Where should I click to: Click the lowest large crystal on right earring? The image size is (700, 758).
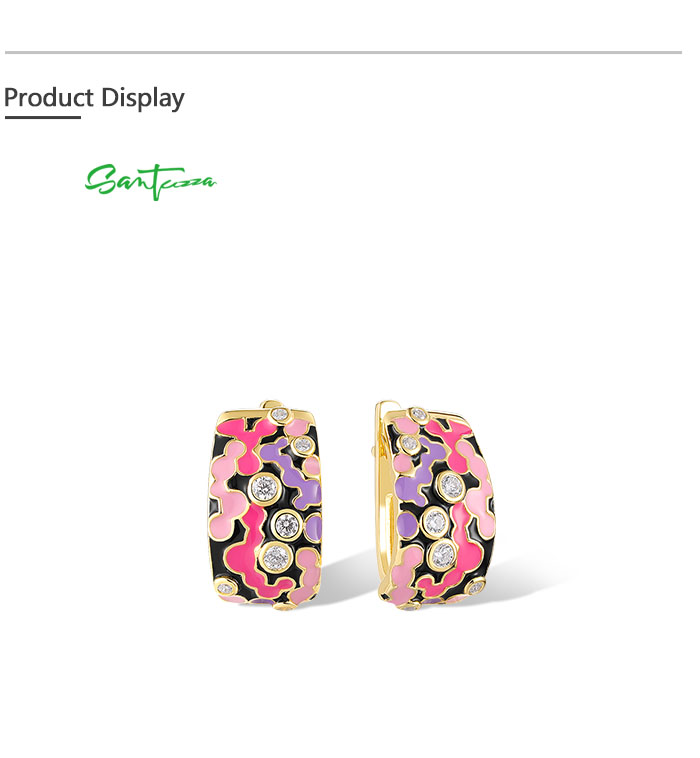point(443,554)
